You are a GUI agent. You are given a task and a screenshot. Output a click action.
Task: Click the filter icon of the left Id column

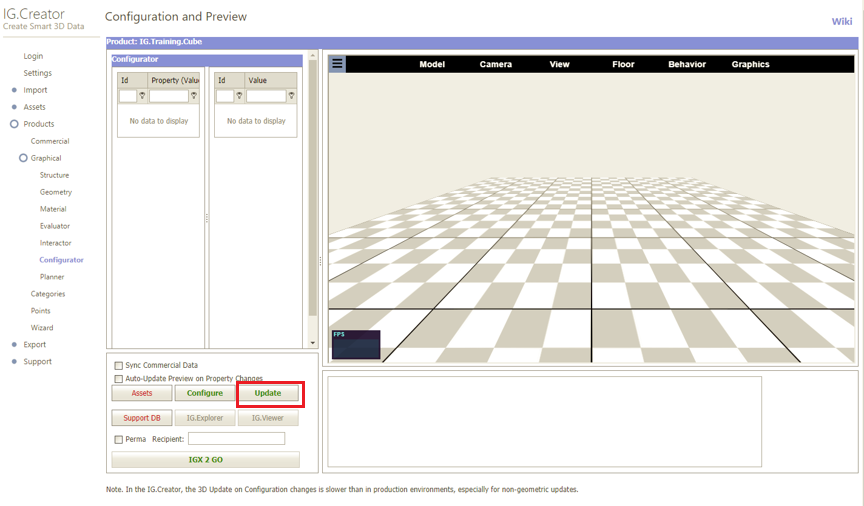(x=142, y=97)
